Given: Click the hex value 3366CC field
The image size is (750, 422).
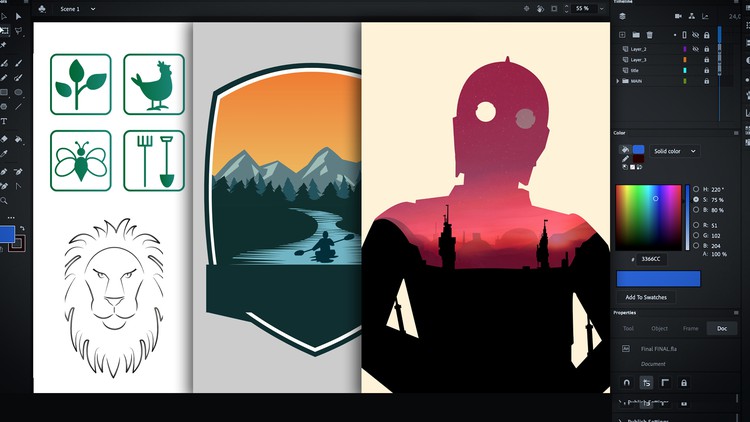Looking at the screenshot, I should click(x=652, y=259).
